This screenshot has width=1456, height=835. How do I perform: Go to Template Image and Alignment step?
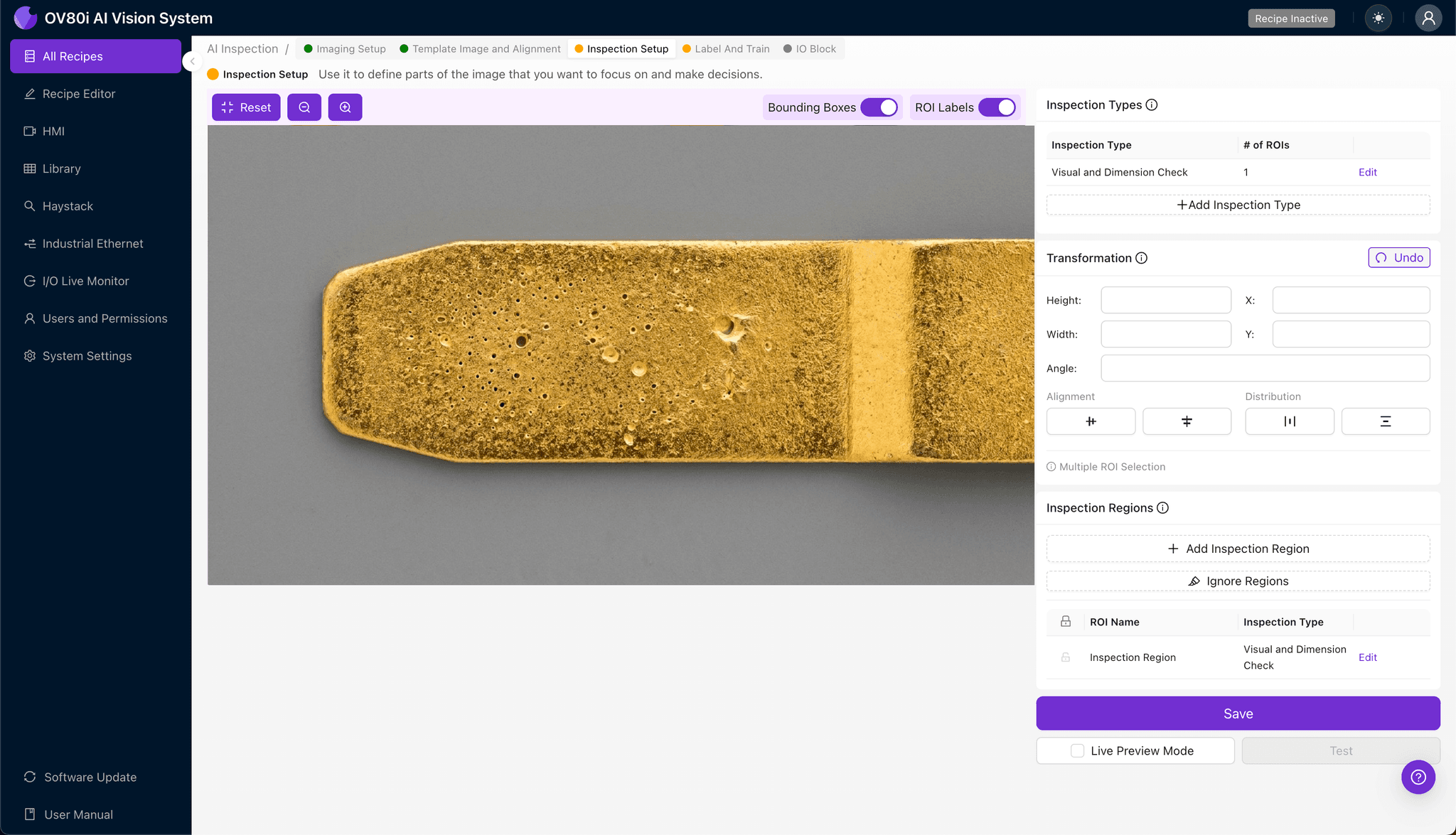point(480,49)
